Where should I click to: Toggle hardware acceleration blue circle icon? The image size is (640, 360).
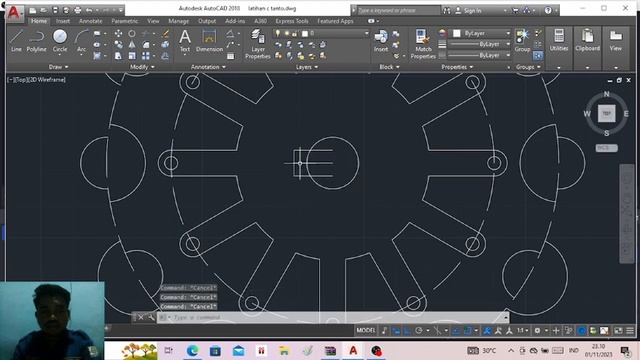point(582,331)
